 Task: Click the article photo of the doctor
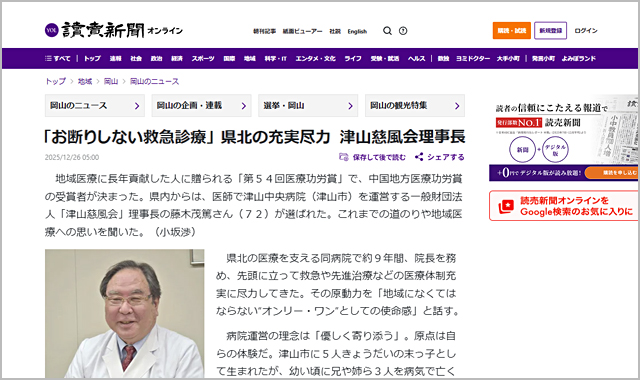click(124, 313)
